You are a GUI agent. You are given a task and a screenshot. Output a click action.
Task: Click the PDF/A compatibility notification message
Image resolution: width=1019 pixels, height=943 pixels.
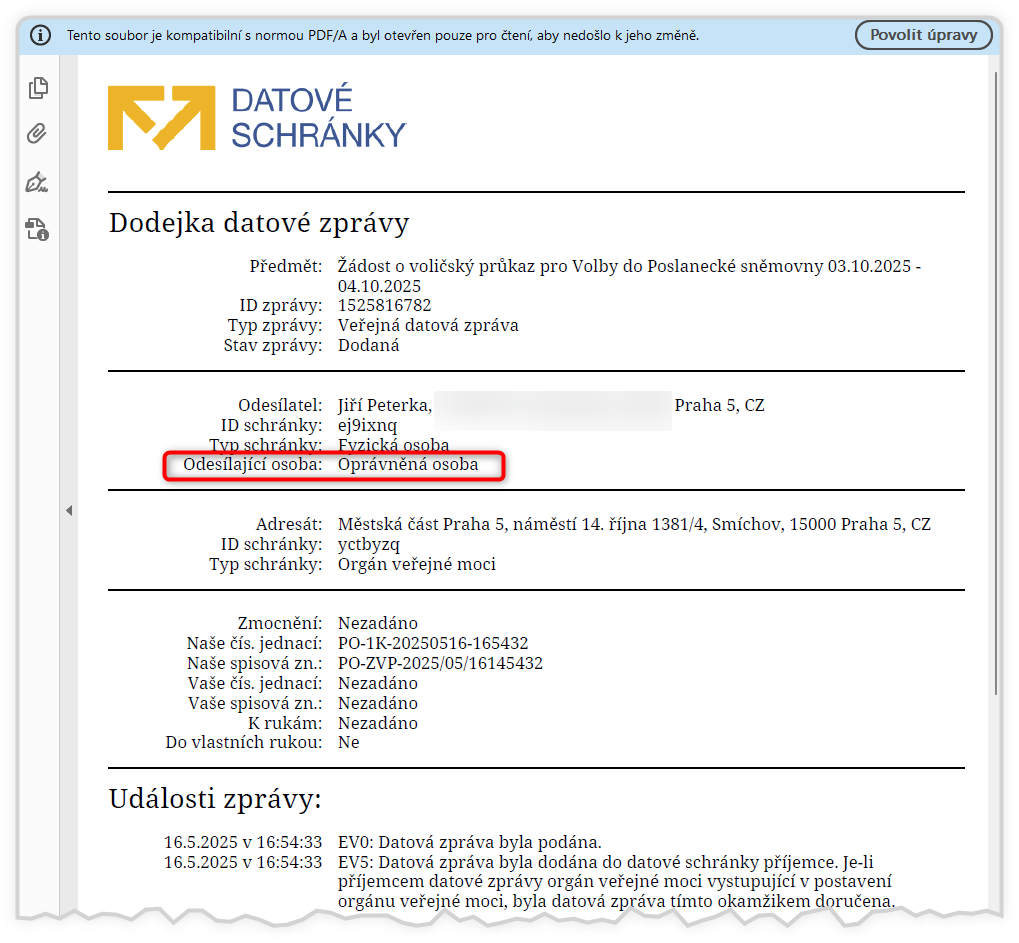(x=383, y=35)
